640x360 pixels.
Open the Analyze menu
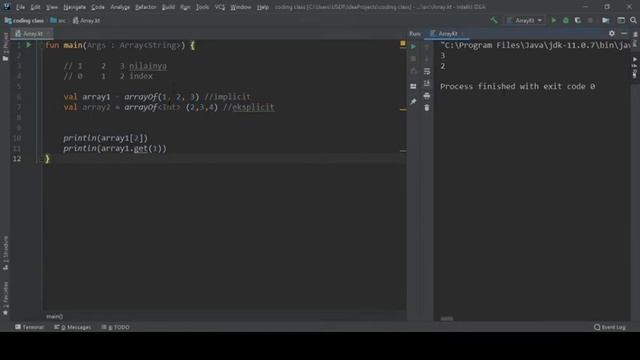coord(120,7)
